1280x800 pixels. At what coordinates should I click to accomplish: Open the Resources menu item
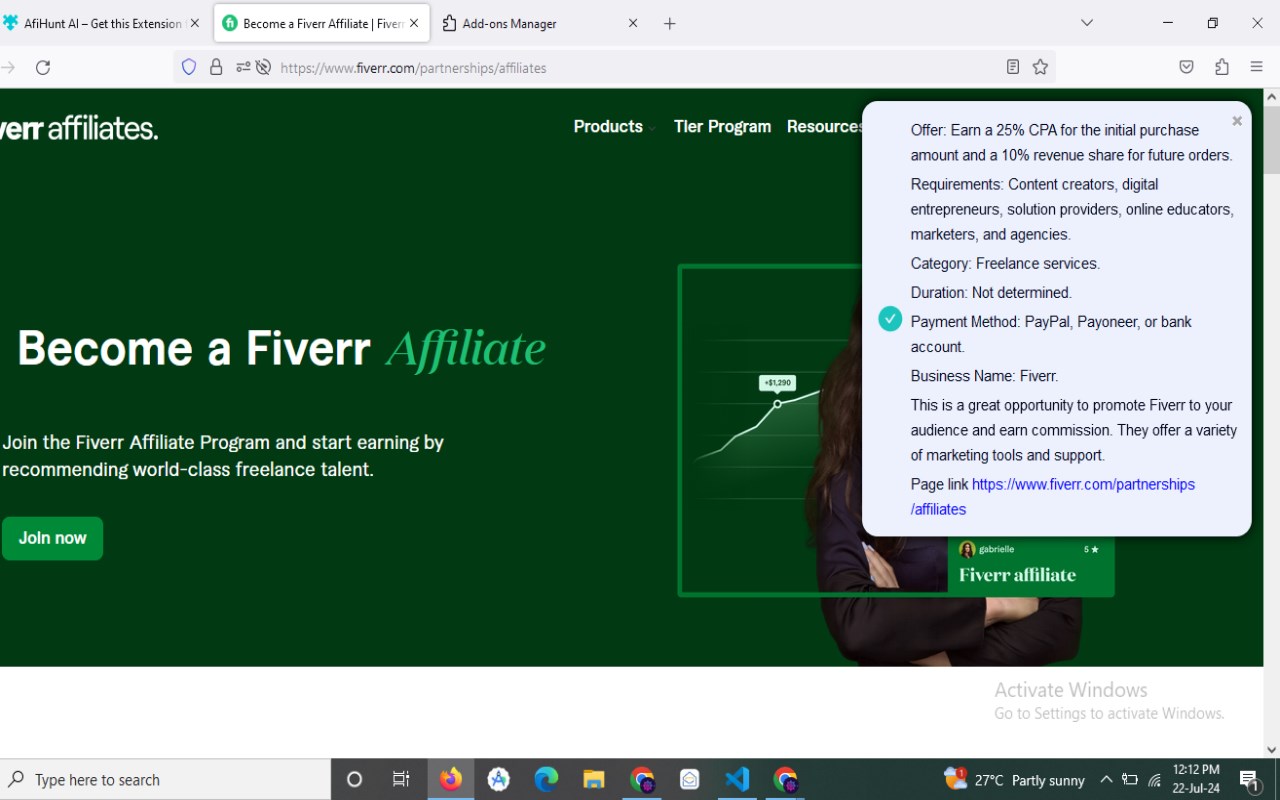pyautogui.click(x=825, y=126)
